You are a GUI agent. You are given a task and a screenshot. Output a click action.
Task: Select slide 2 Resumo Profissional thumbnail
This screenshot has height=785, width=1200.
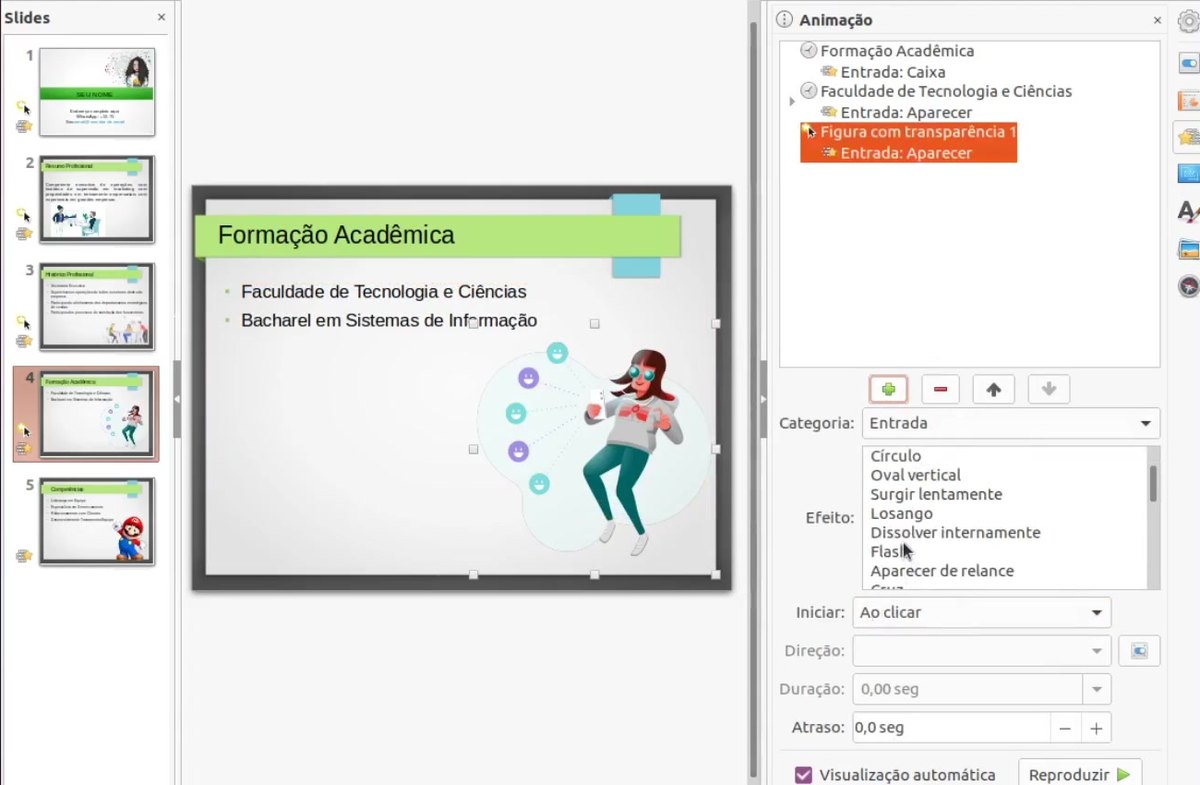(97, 199)
